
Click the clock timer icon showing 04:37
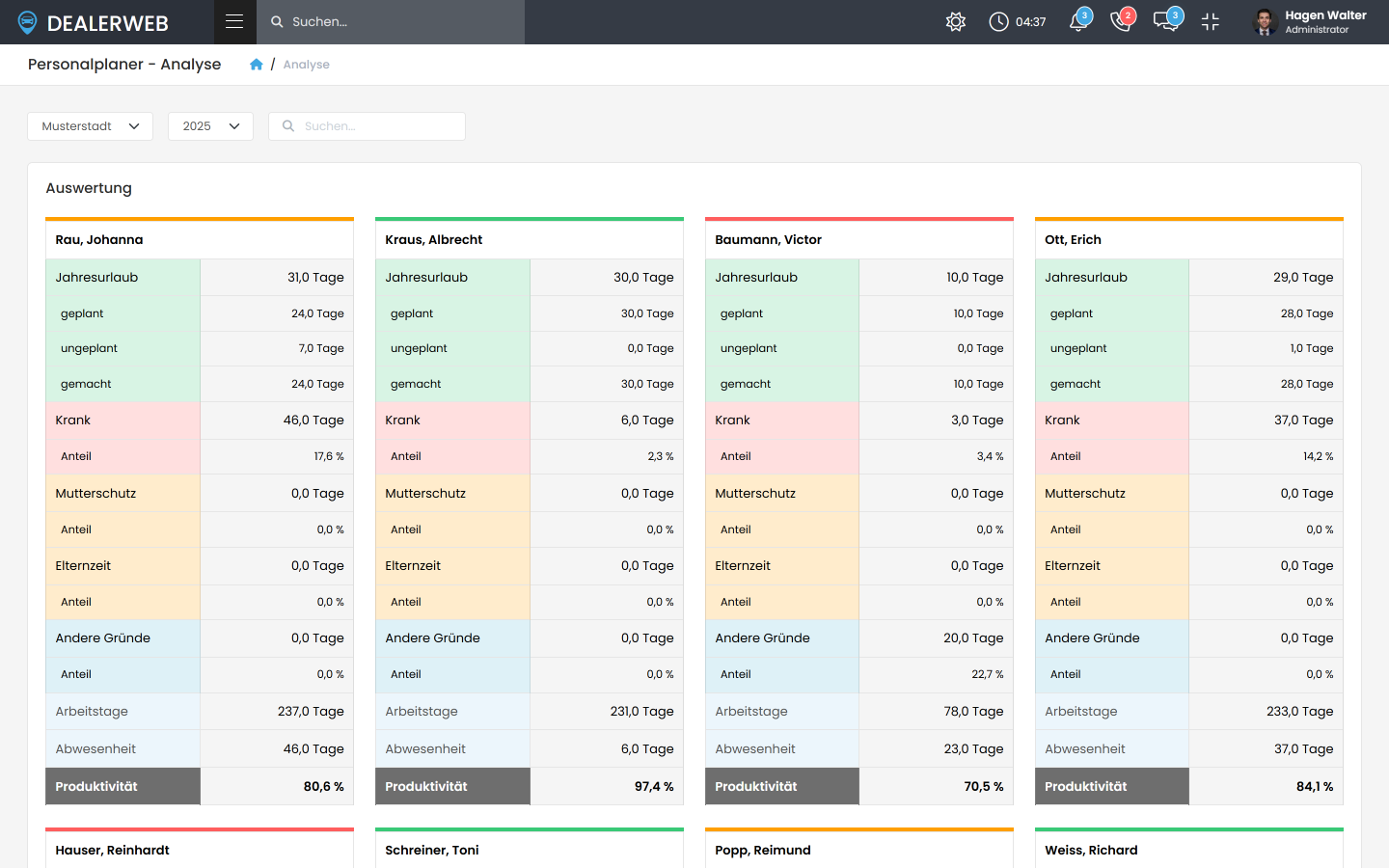pos(999,21)
